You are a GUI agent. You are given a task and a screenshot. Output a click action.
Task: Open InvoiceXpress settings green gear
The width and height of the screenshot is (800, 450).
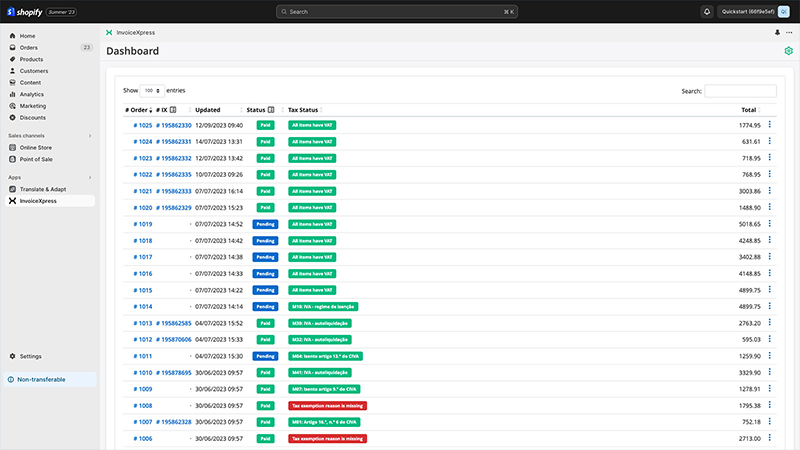[x=788, y=51]
